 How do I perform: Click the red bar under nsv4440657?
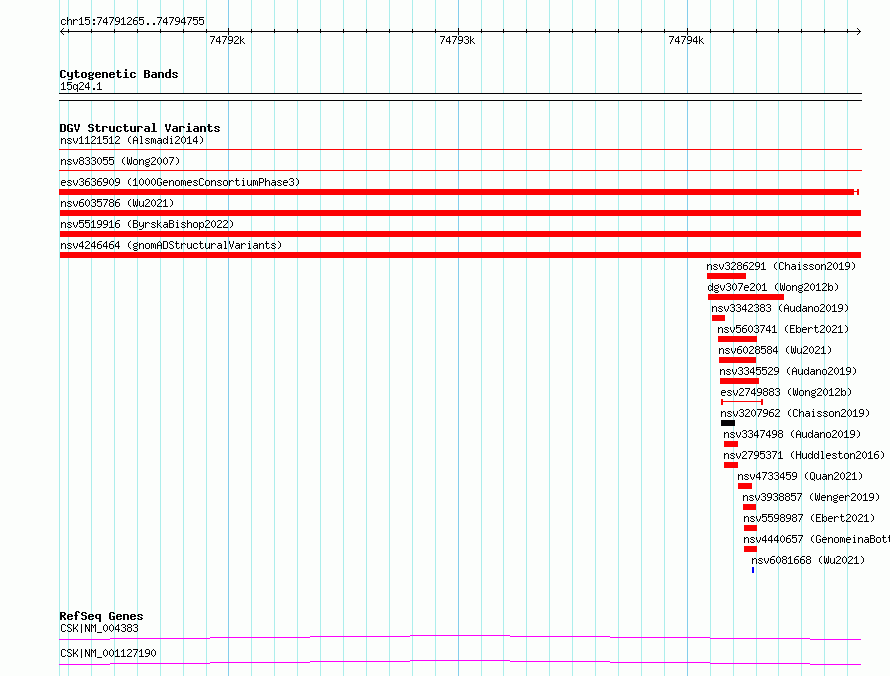click(x=750, y=549)
